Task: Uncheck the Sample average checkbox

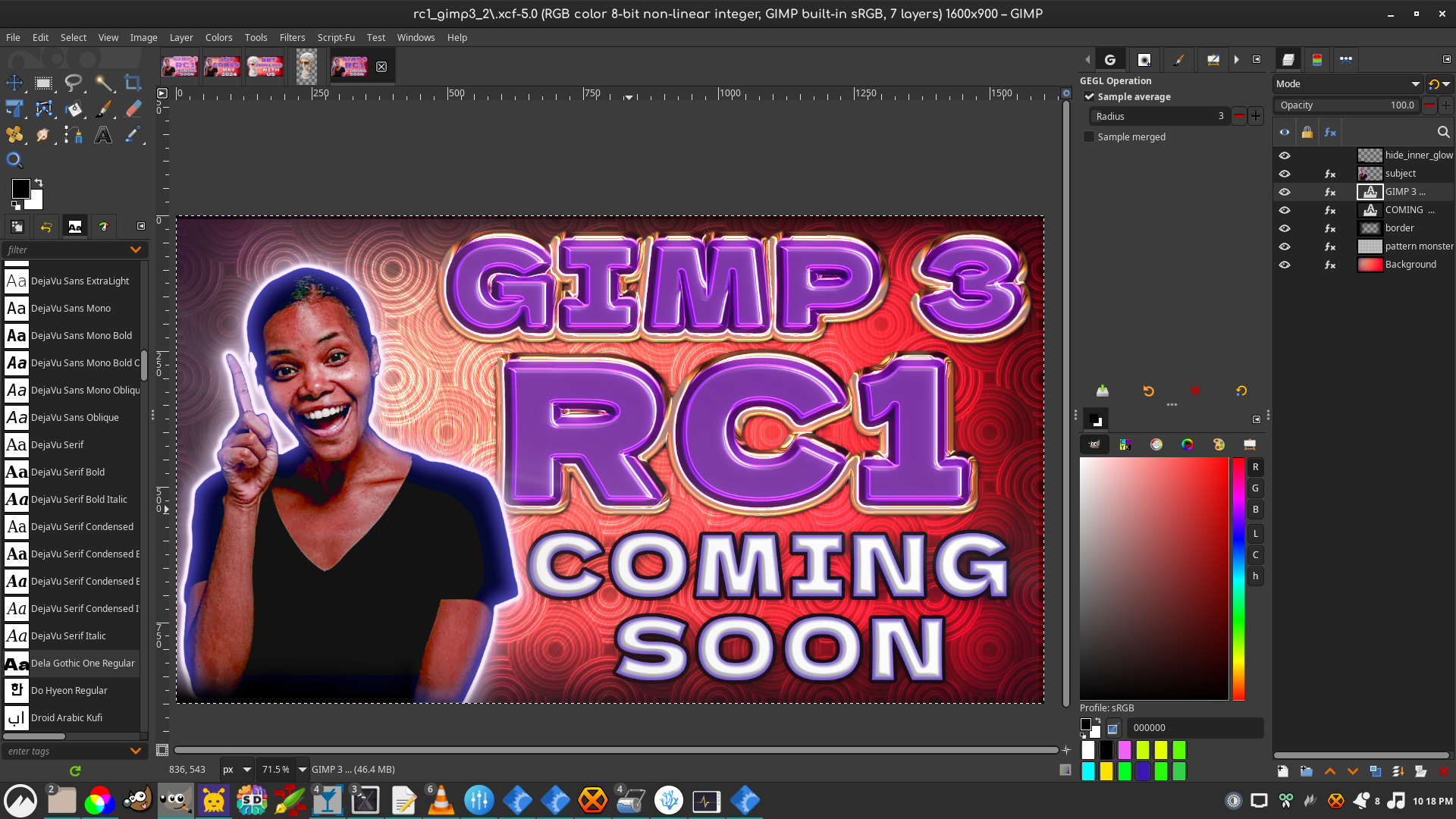Action: pos(1090,96)
